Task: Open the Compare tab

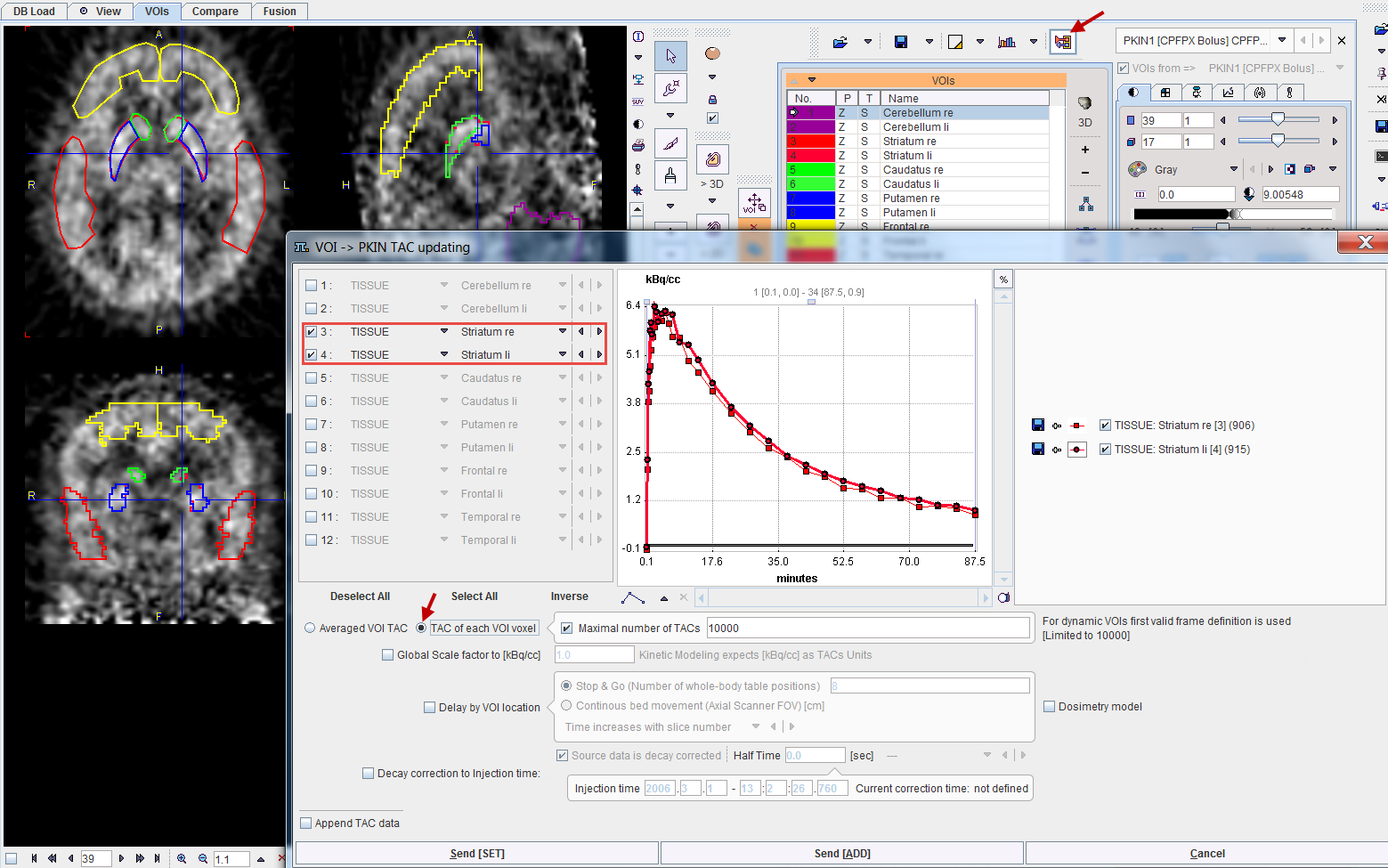Action: pyautogui.click(x=215, y=12)
